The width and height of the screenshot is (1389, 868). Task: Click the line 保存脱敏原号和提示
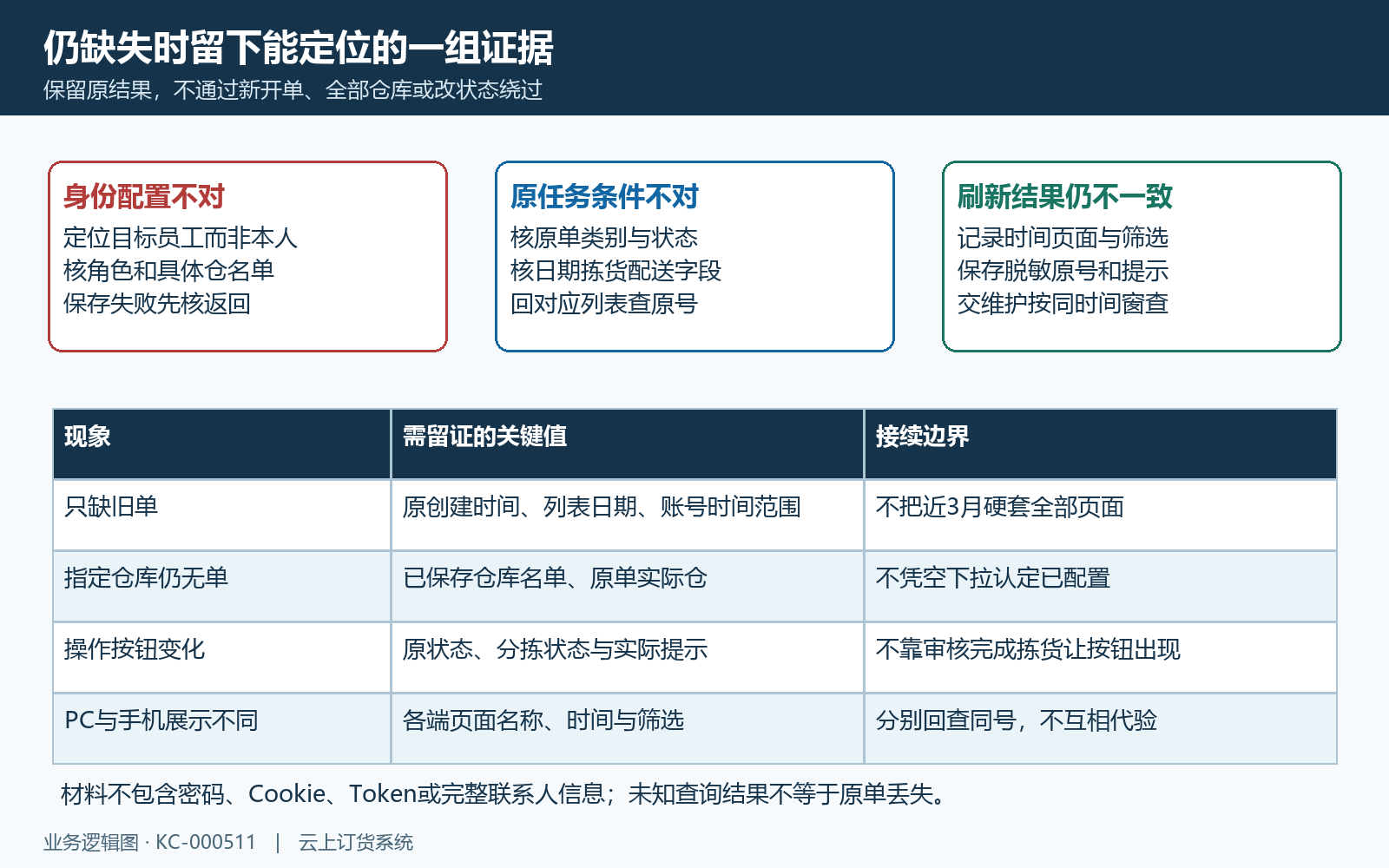coord(1063,271)
